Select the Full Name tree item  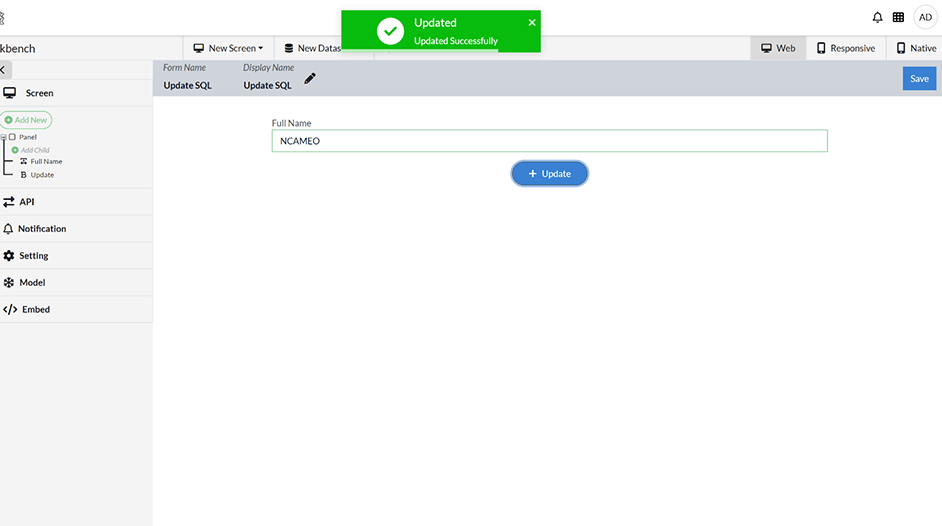pyautogui.click(x=46, y=161)
